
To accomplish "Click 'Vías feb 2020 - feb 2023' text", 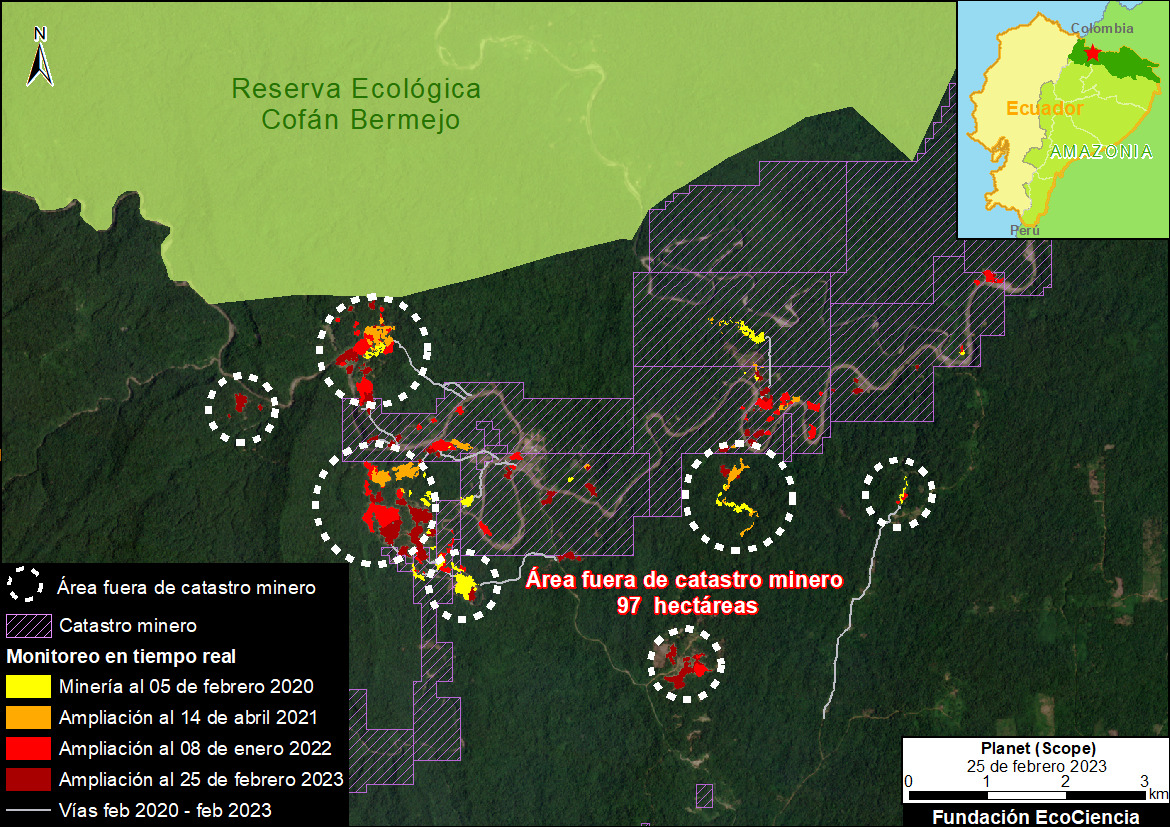I will [165, 811].
